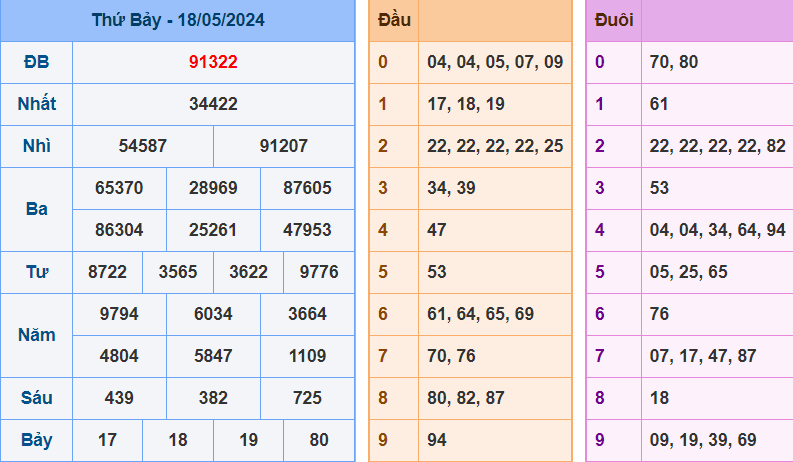Select fifth prize number 3664
793x462 pixels.
(x=307, y=314)
